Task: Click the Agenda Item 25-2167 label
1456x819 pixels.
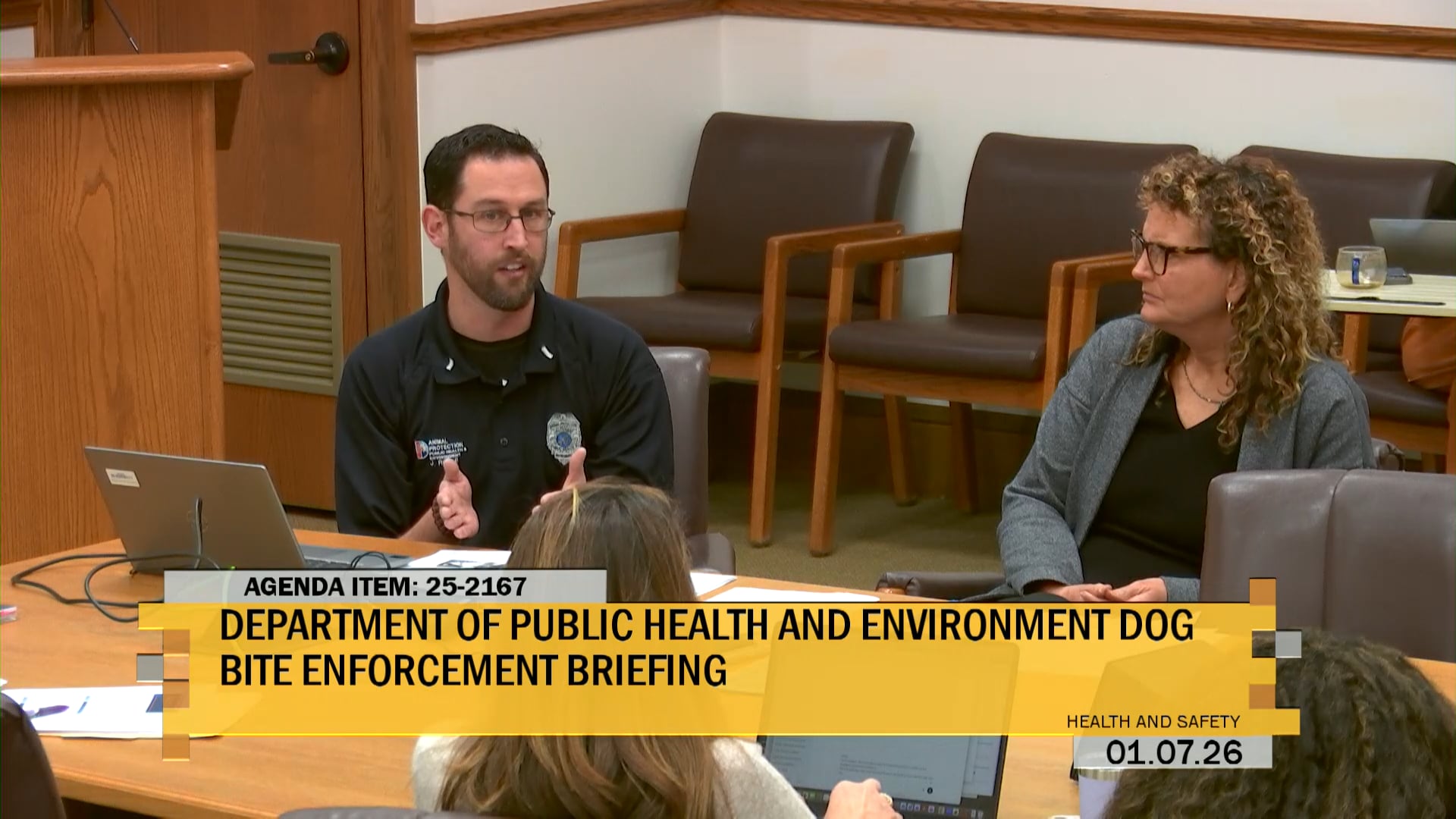Action: point(384,586)
